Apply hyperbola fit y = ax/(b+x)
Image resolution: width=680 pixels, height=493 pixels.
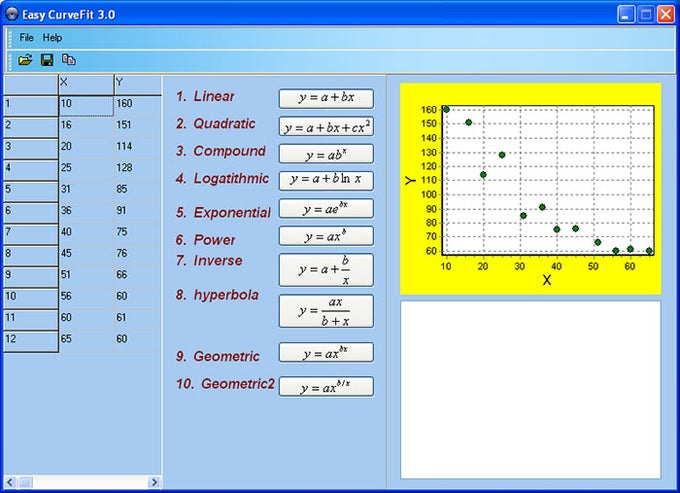point(326,311)
